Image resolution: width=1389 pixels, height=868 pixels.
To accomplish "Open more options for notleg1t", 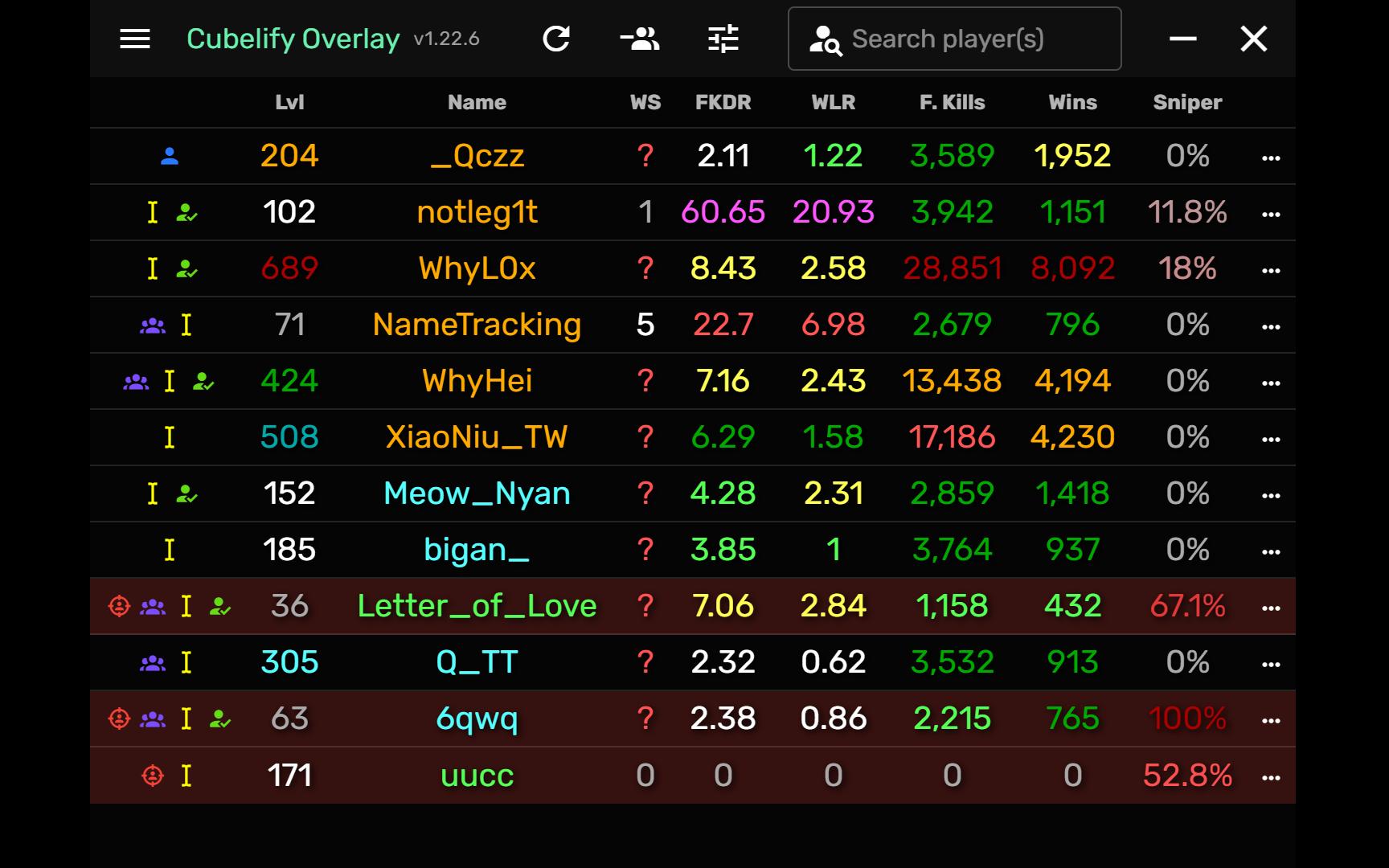I will coord(1271,215).
